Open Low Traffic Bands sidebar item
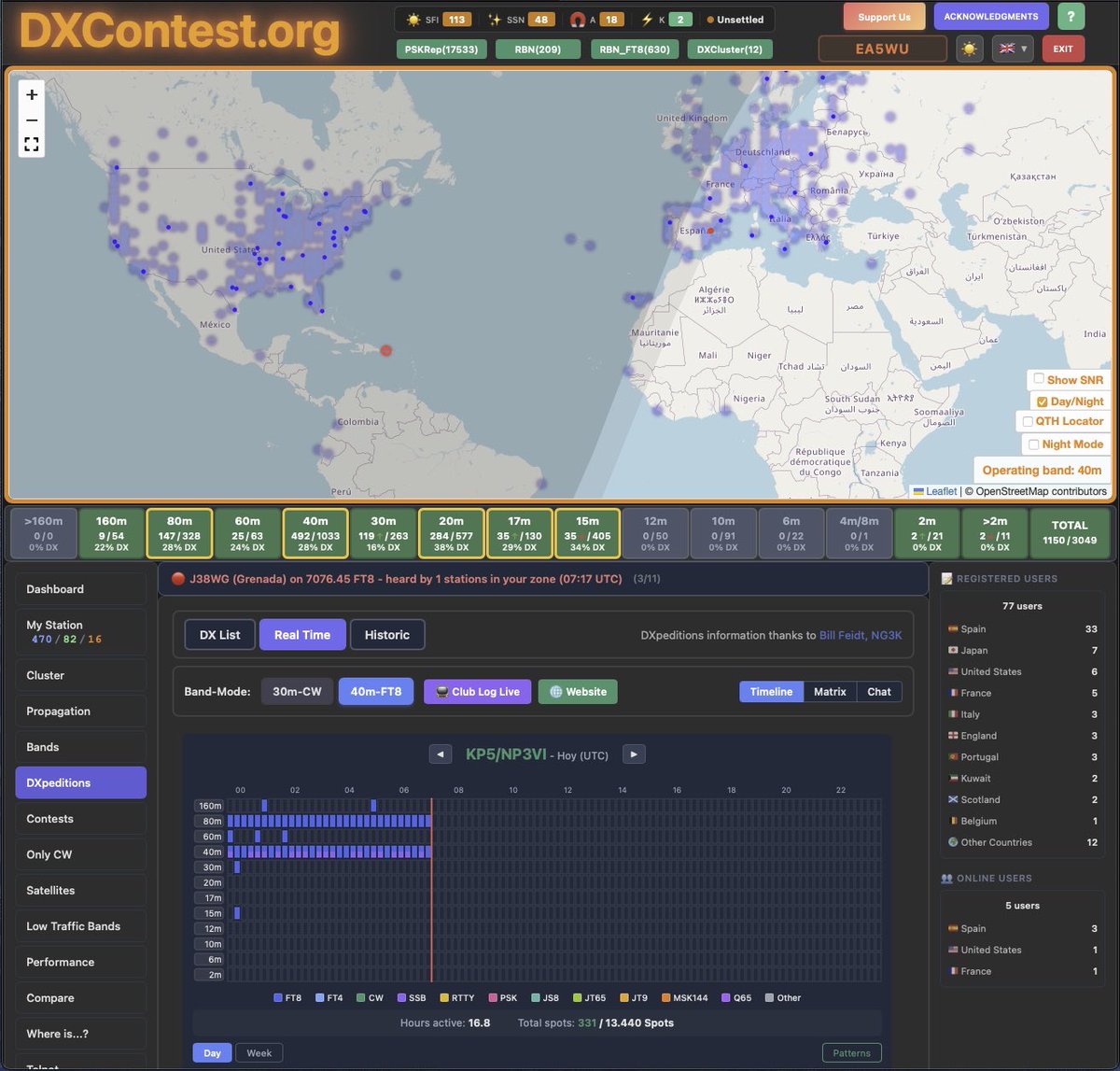The width and height of the screenshot is (1120, 1071). [80, 926]
